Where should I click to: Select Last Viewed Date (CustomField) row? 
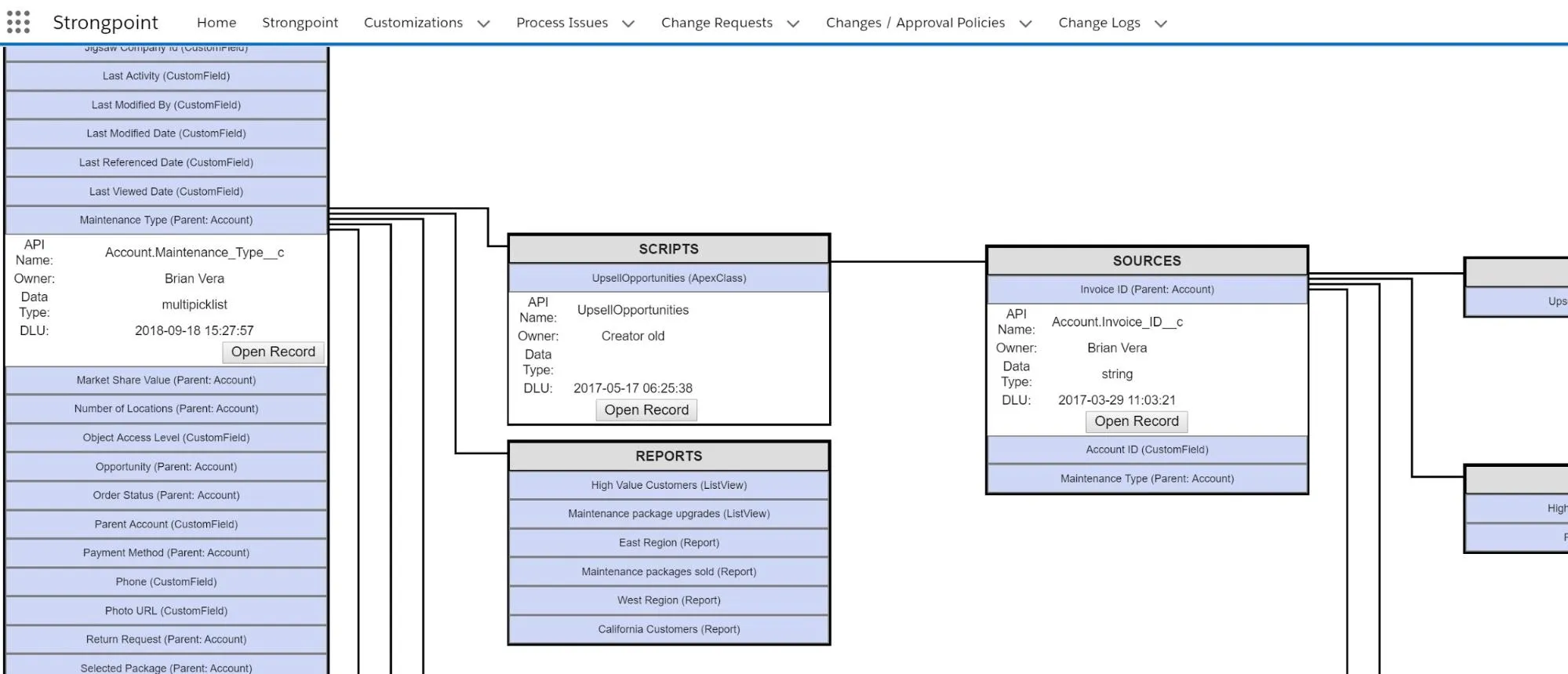(x=166, y=191)
